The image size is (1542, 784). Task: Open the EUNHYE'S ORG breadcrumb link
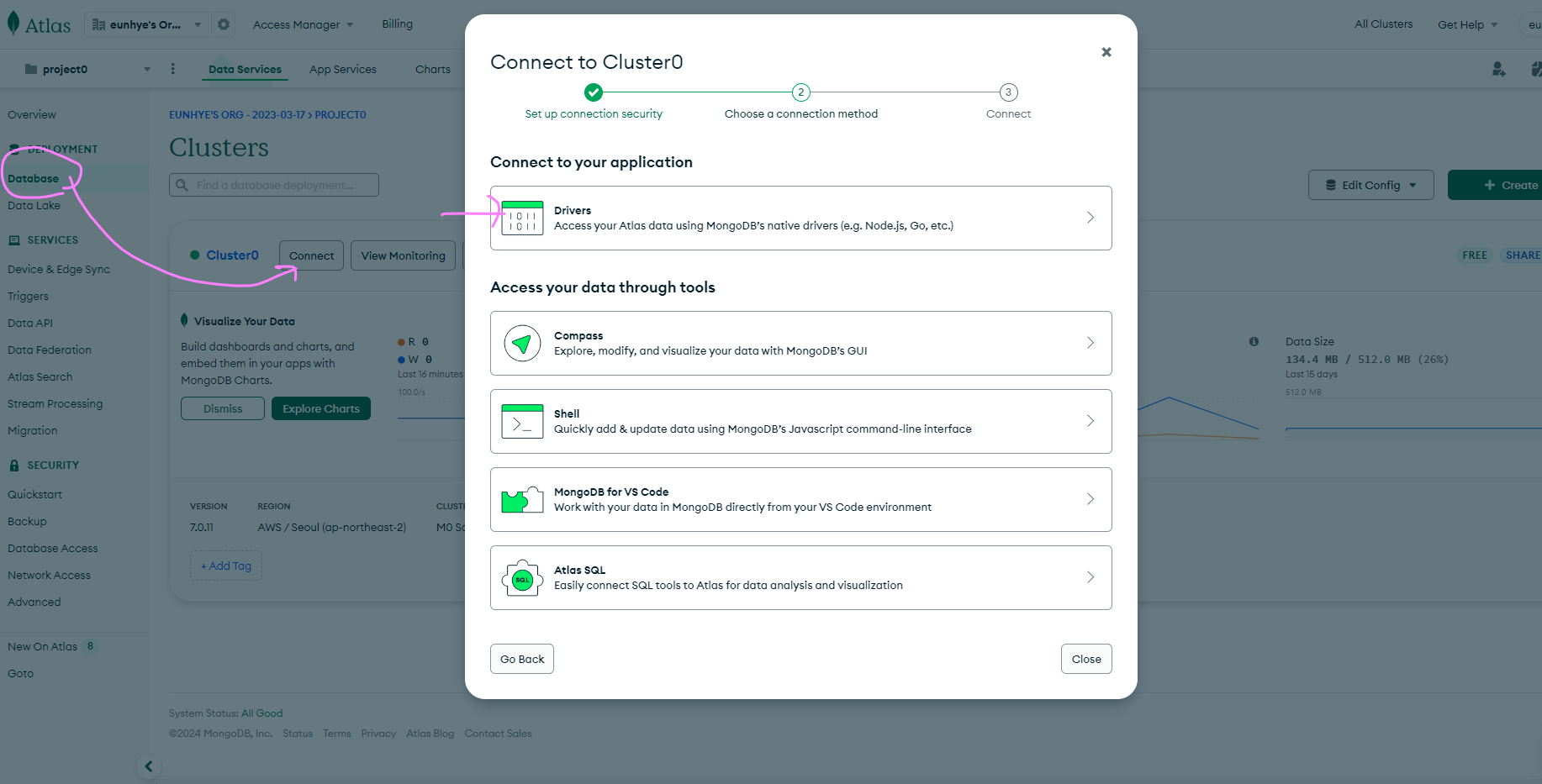coord(237,114)
